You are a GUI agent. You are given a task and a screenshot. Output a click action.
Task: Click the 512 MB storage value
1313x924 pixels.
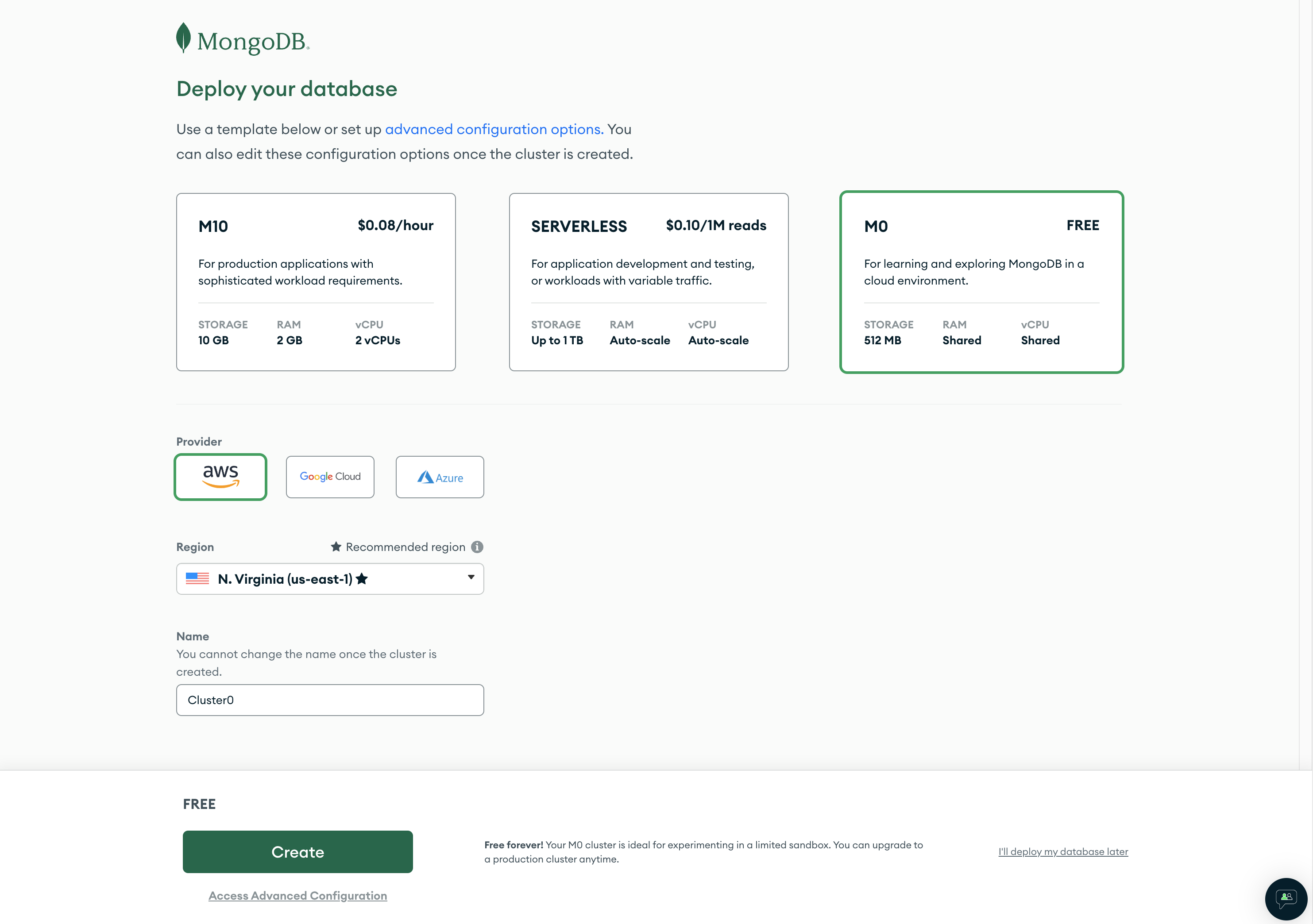[882, 340]
